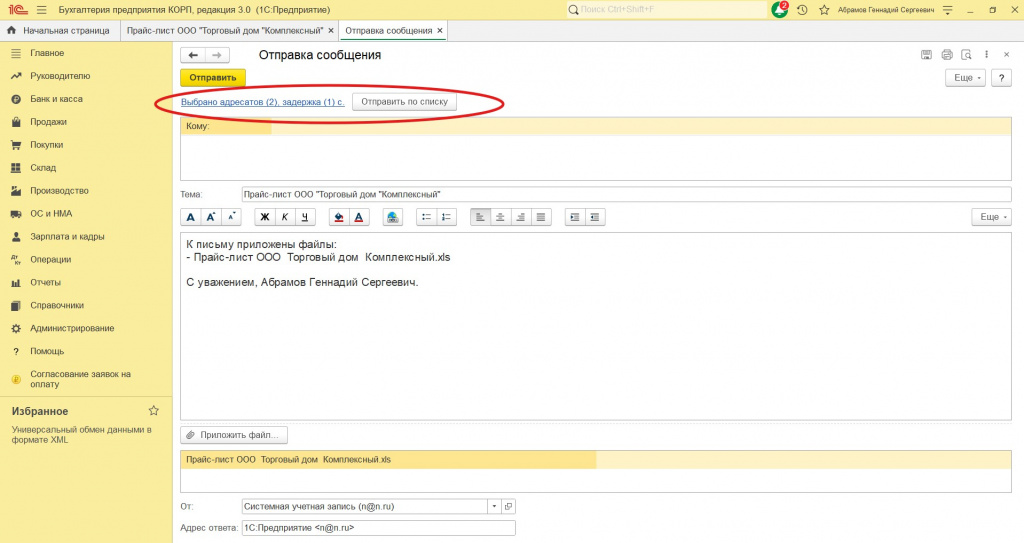
Task: Decrease font size in the editor toolbar
Action: 231,217
